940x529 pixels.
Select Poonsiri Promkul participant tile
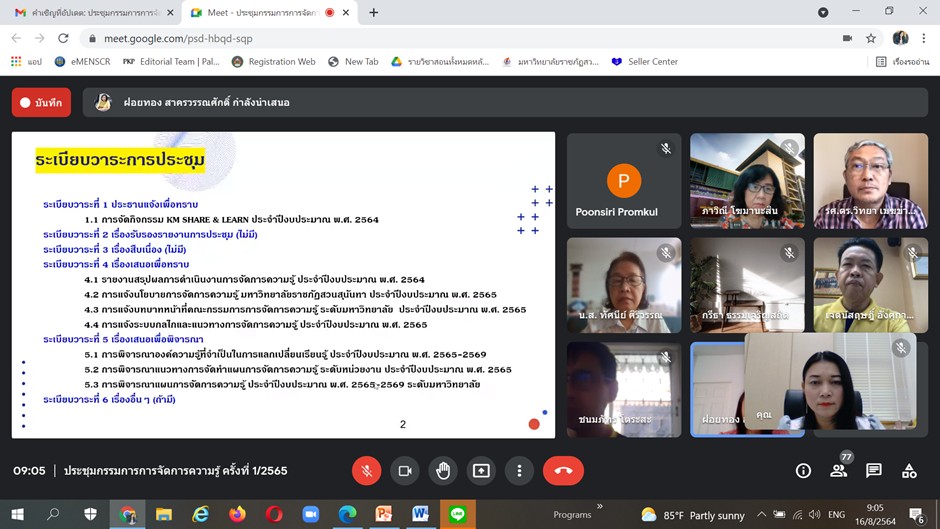point(623,181)
